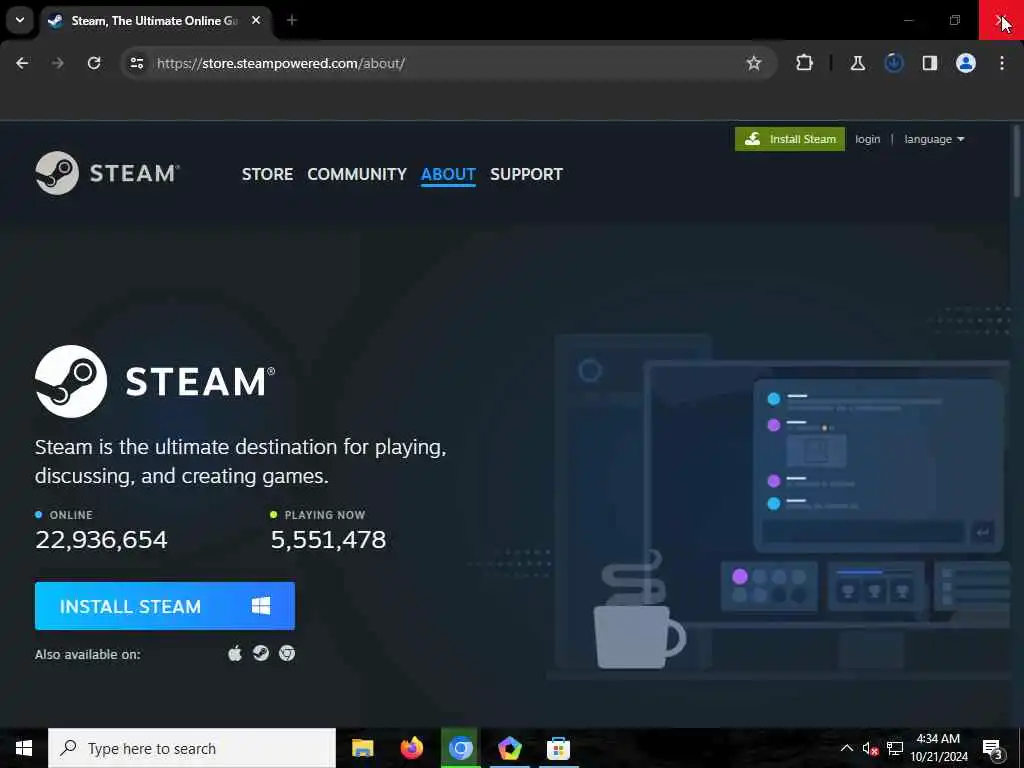Click the Windows search box

coord(192,748)
